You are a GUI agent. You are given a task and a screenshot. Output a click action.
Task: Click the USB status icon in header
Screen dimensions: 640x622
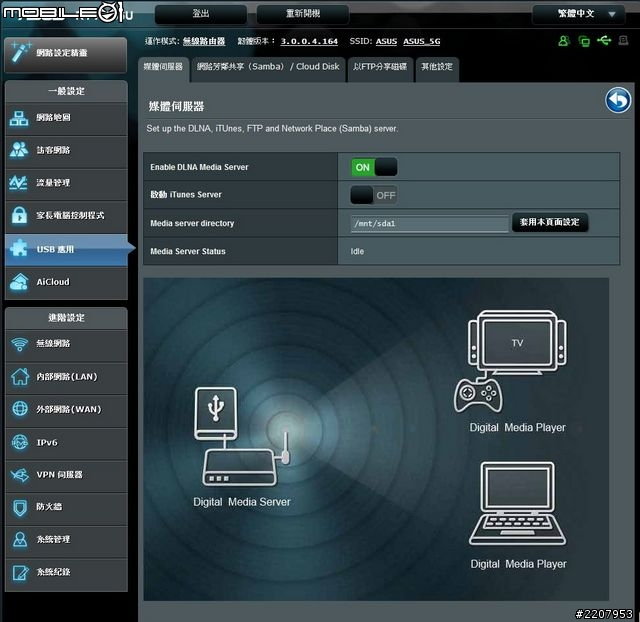coord(604,41)
